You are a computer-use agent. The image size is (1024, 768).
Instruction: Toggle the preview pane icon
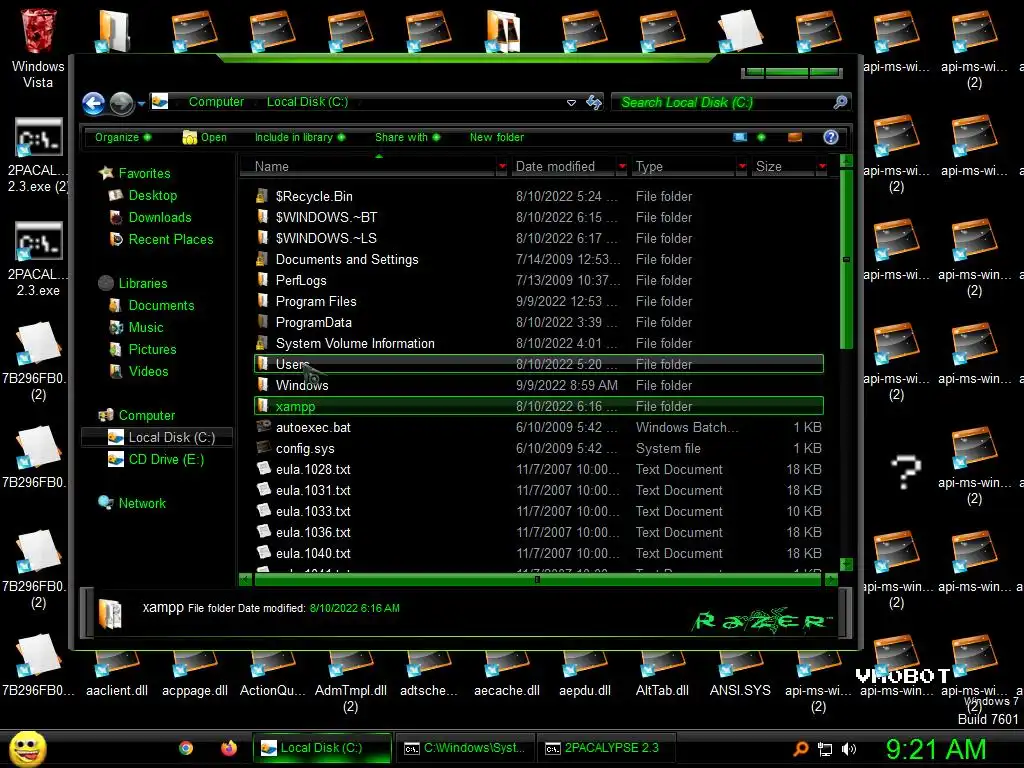tap(795, 137)
